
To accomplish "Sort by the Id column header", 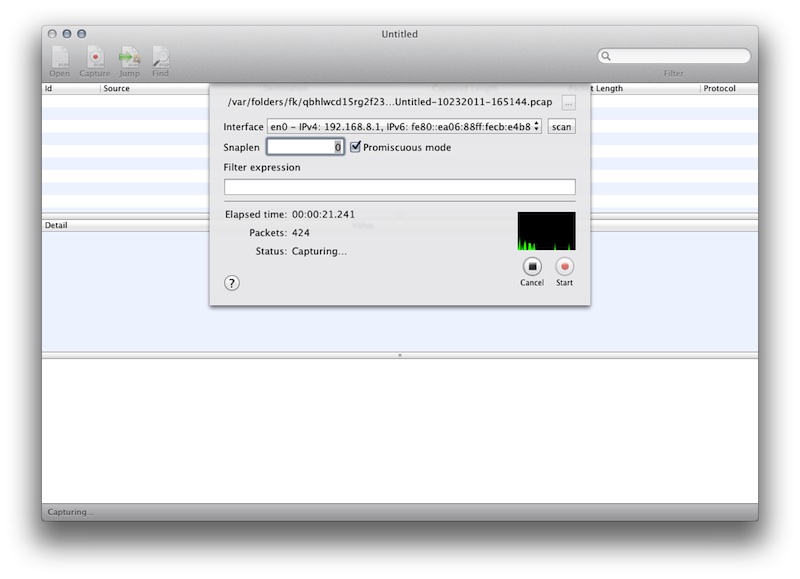I will click(70, 89).
